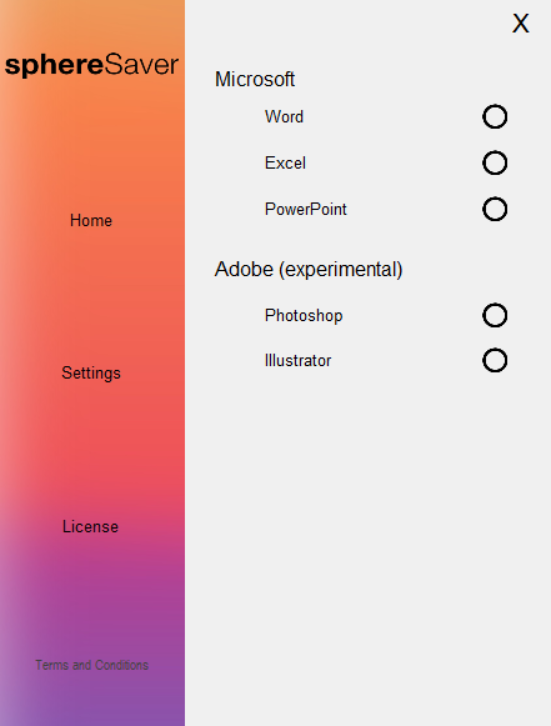Select the PowerPoint radio circle
The height and width of the screenshot is (726, 551).
pos(495,209)
